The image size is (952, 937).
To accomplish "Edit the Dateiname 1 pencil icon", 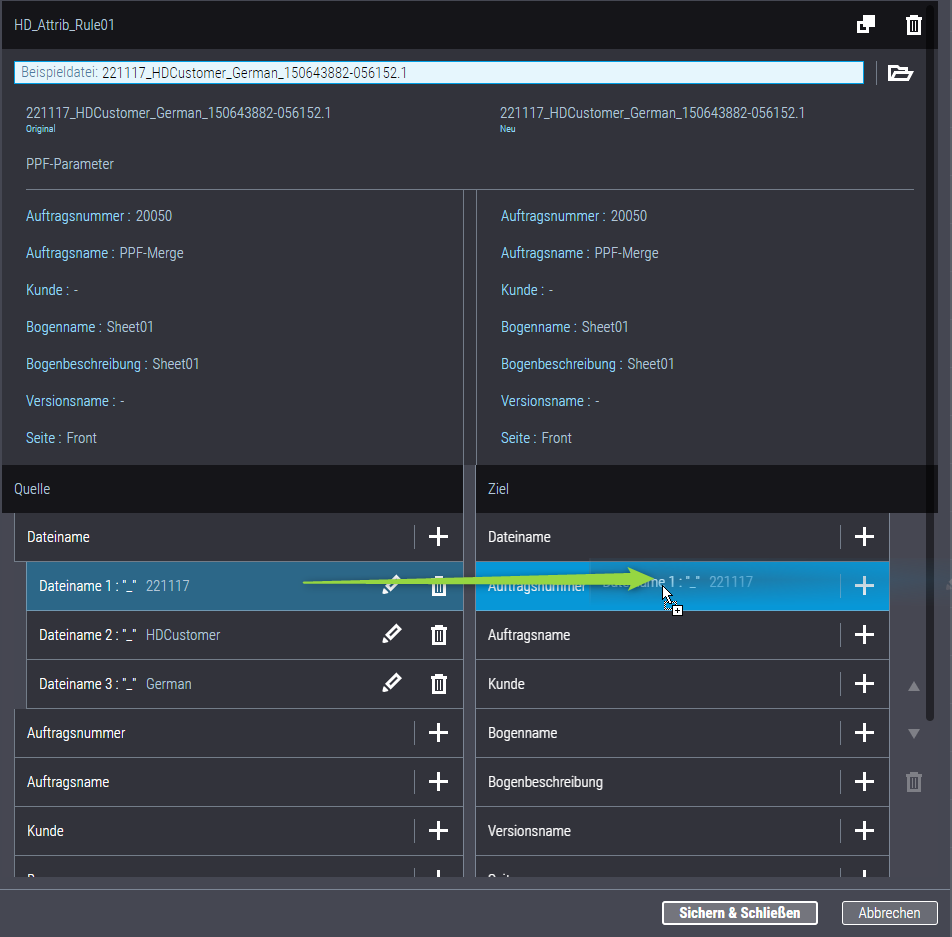I will (x=392, y=586).
